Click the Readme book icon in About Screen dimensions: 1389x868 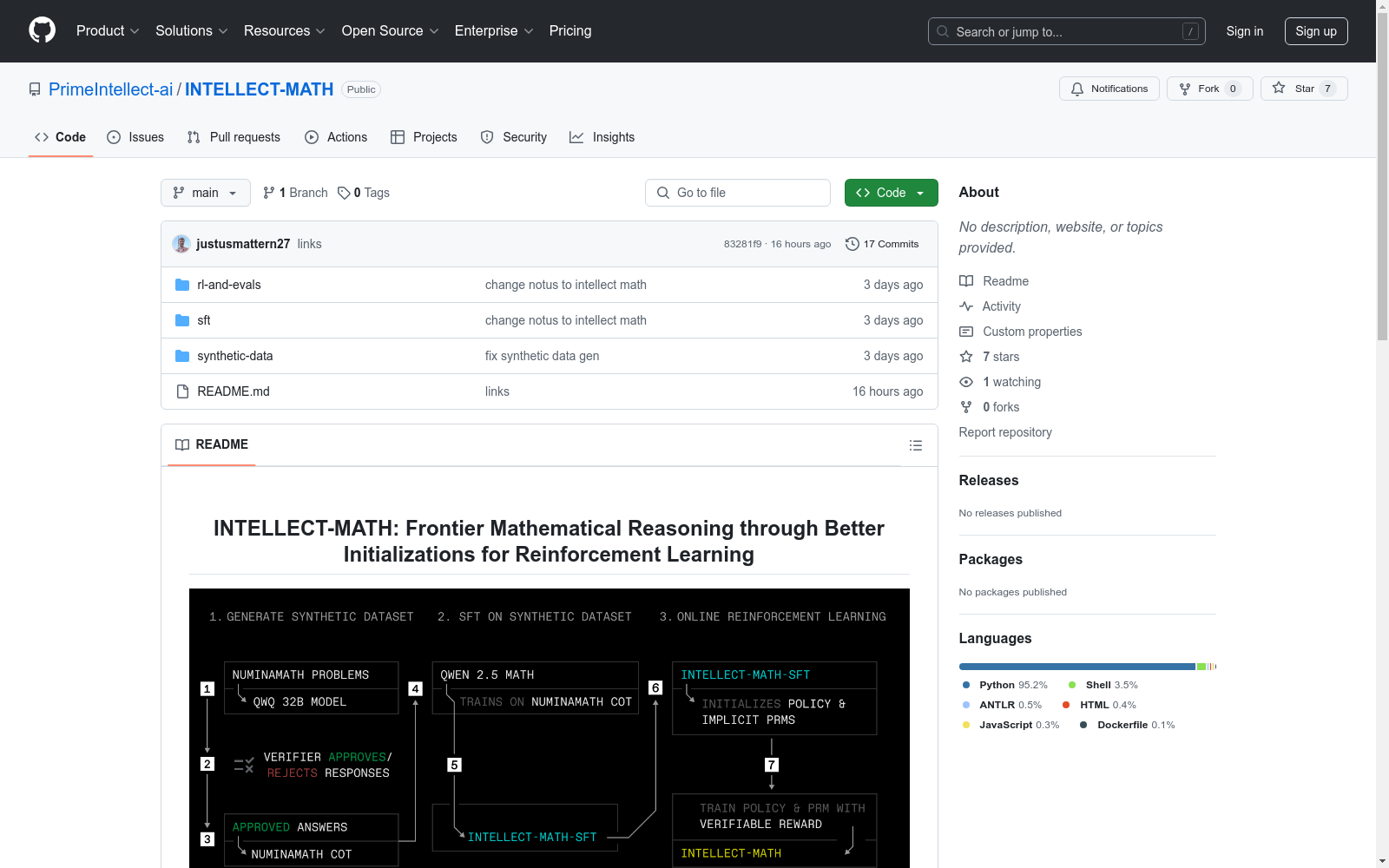[x=966, y=281]
